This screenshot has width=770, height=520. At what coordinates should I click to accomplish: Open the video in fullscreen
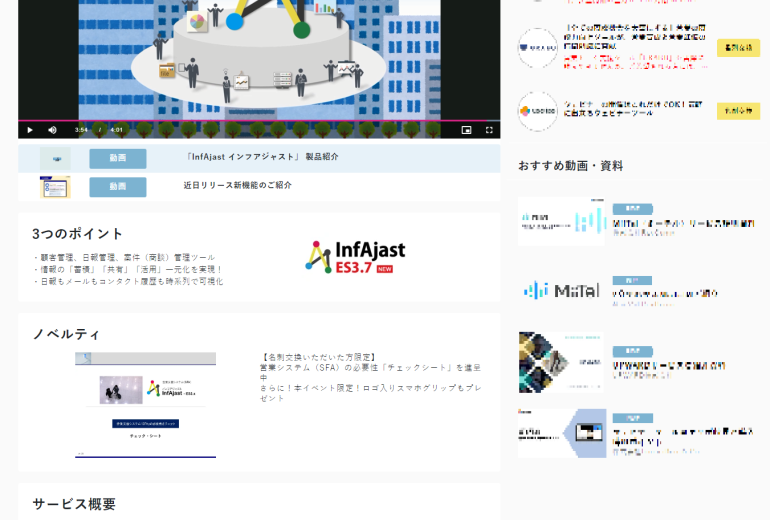coord(489,130)
